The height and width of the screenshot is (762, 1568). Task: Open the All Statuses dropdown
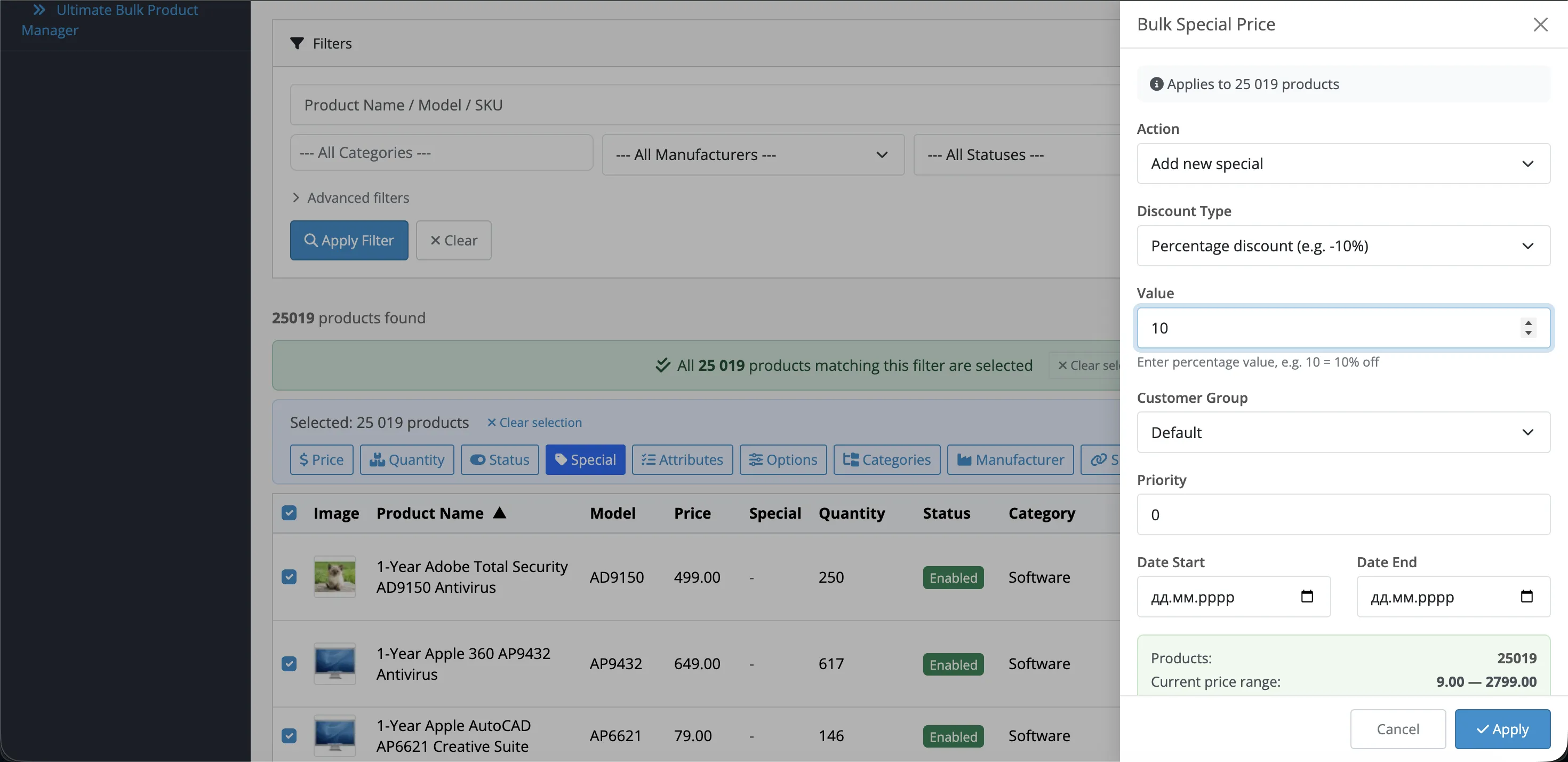(1017, 155)
